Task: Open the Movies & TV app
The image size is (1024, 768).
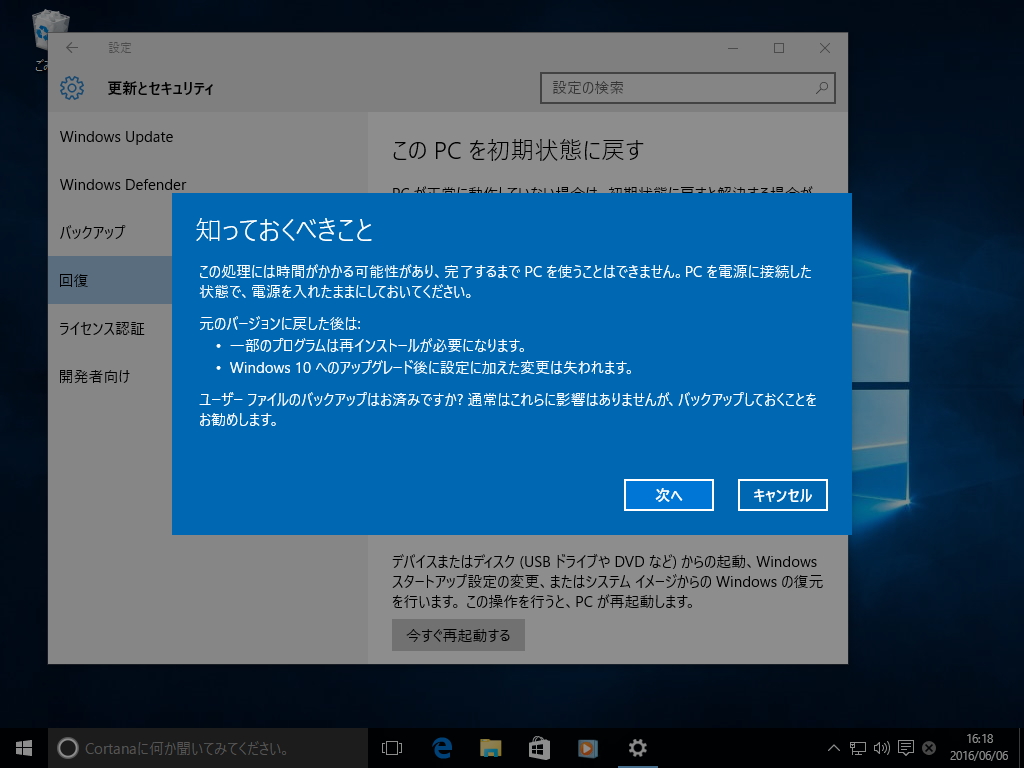Action: pos(587,747)
